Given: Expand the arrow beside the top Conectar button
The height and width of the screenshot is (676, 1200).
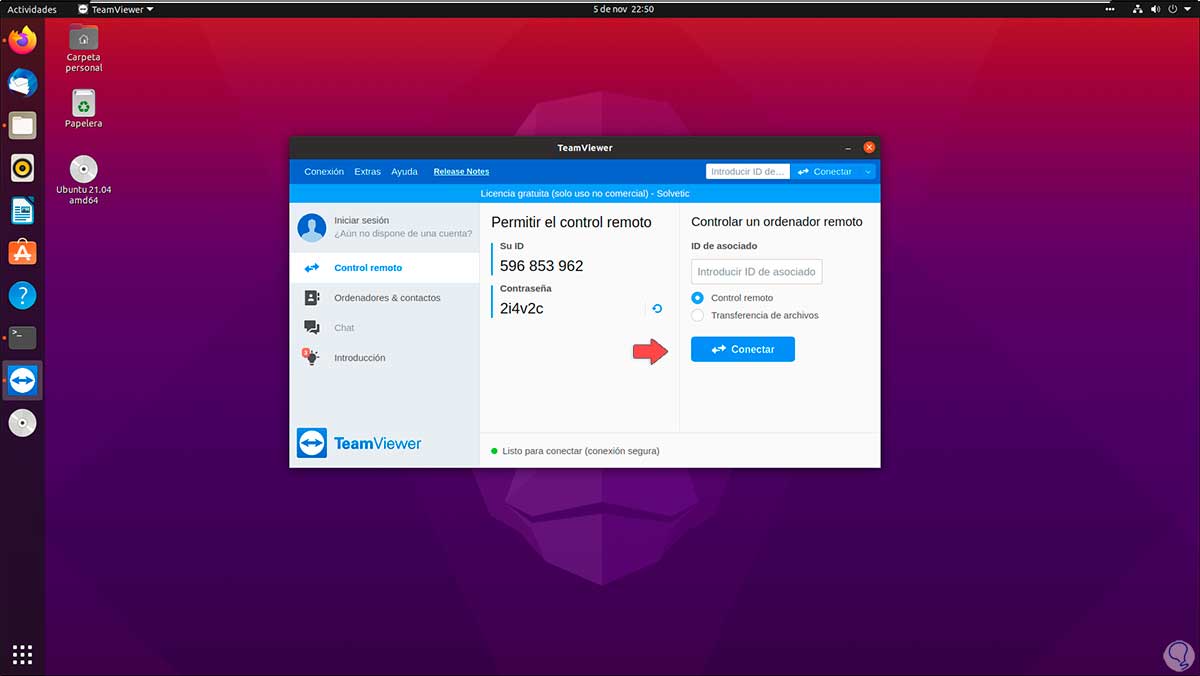Looking at the screenshot, I should 868,172.
